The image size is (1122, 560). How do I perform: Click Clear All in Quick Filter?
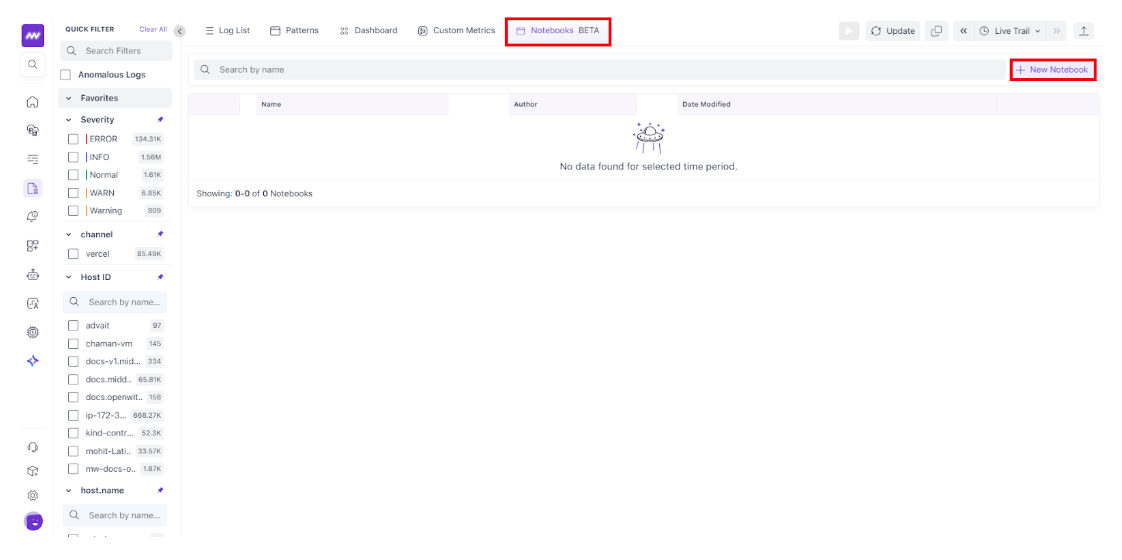click(x=153, y=30)
